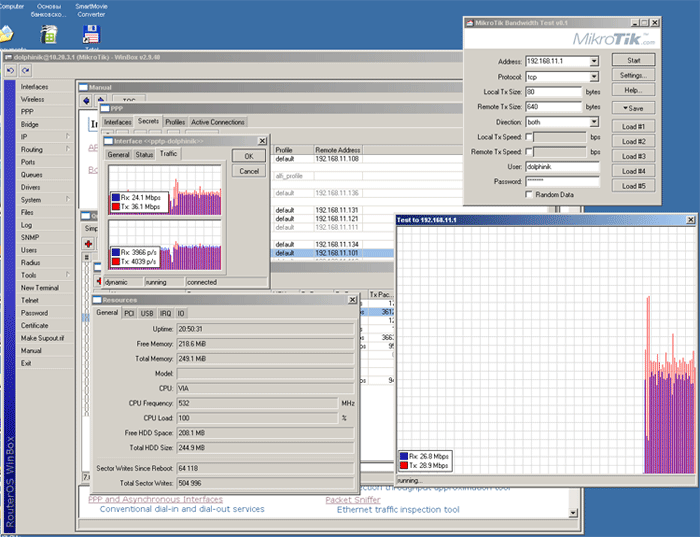Open Queues in the WinBox sidebar
The height and width of the screenshot is (537, 700).
click(31, 175)
